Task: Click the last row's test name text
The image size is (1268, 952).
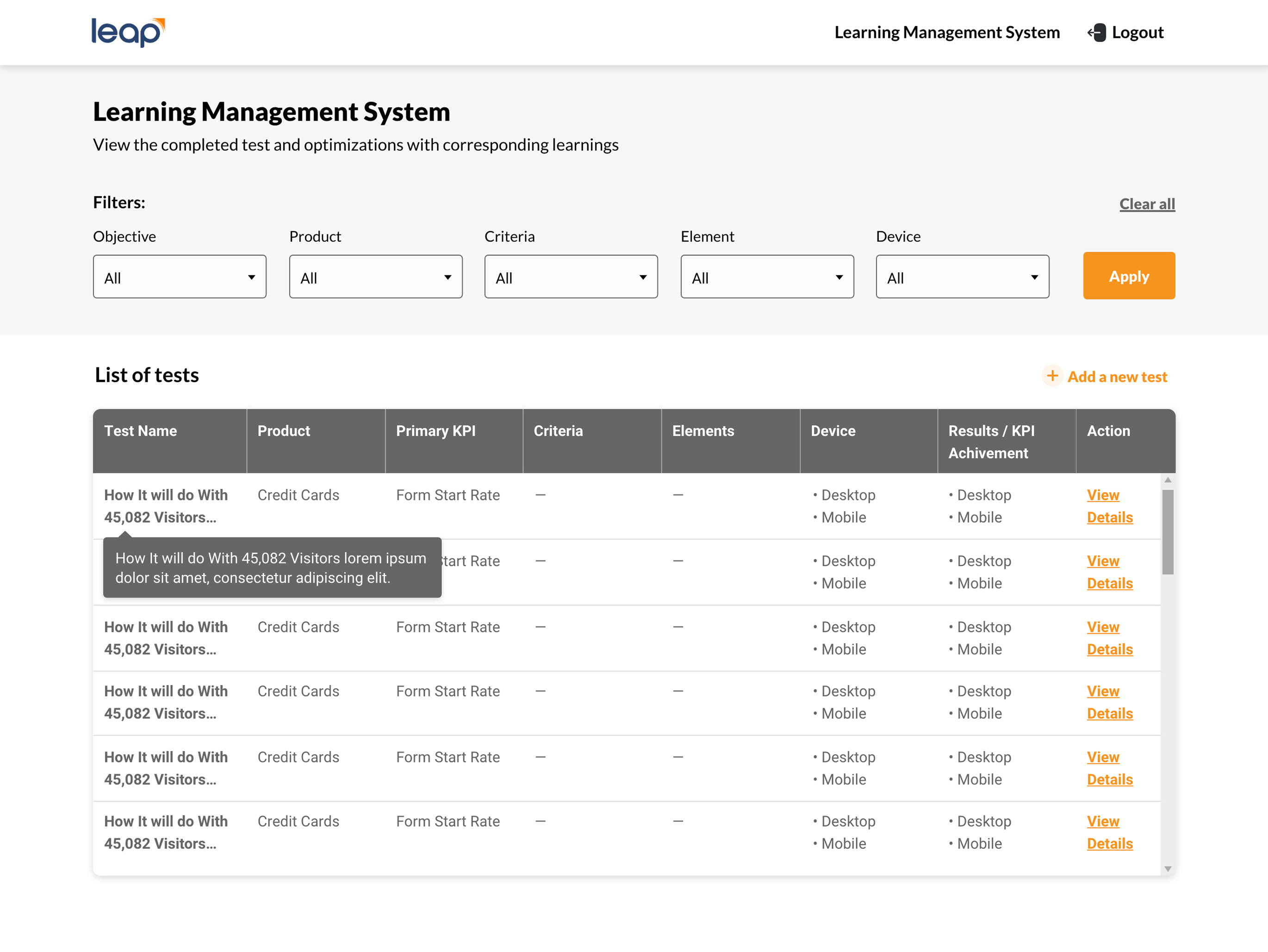Action: (166, 832)
